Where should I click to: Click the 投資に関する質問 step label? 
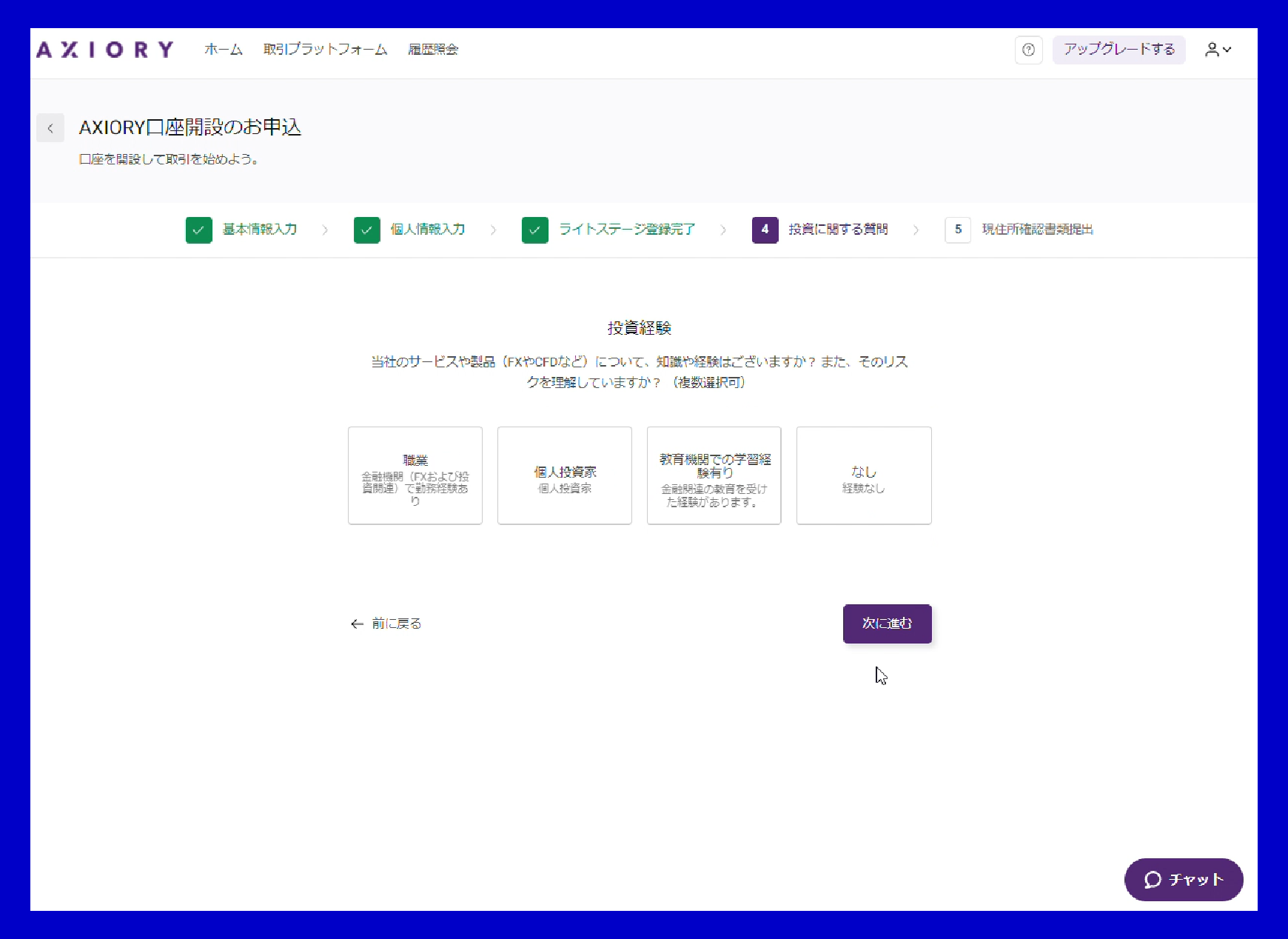[x=838, y=230]
